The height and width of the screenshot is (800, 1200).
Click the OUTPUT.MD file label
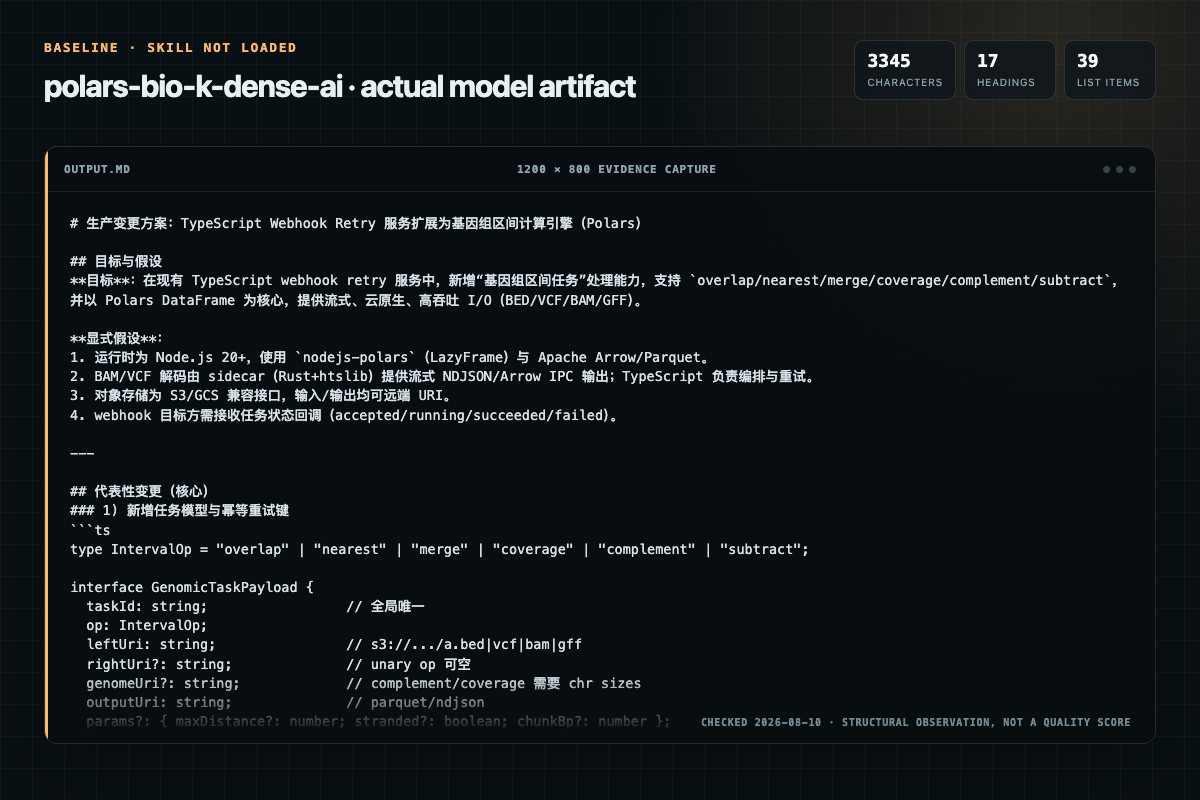coord(96,169)
